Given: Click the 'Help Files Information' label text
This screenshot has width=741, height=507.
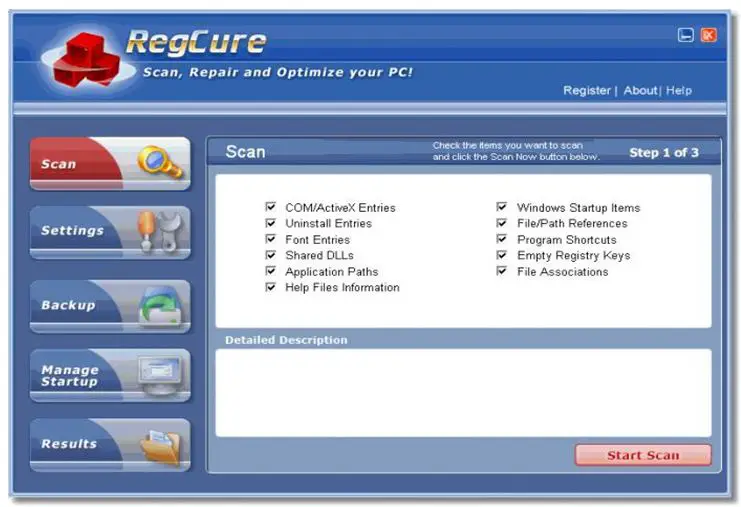Looking at the screenshot, I should pyautogui.click(x=343, y=287).
